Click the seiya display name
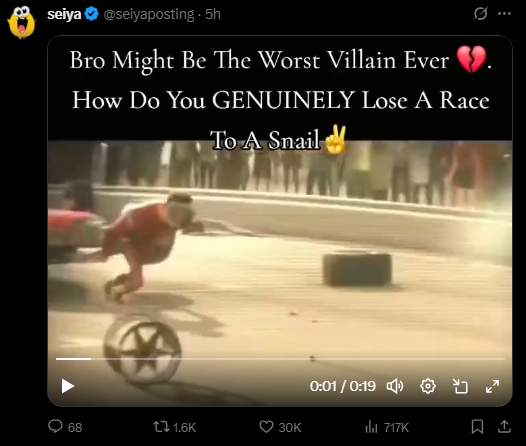Screen dimensions: 526x446 coord(64,14)
